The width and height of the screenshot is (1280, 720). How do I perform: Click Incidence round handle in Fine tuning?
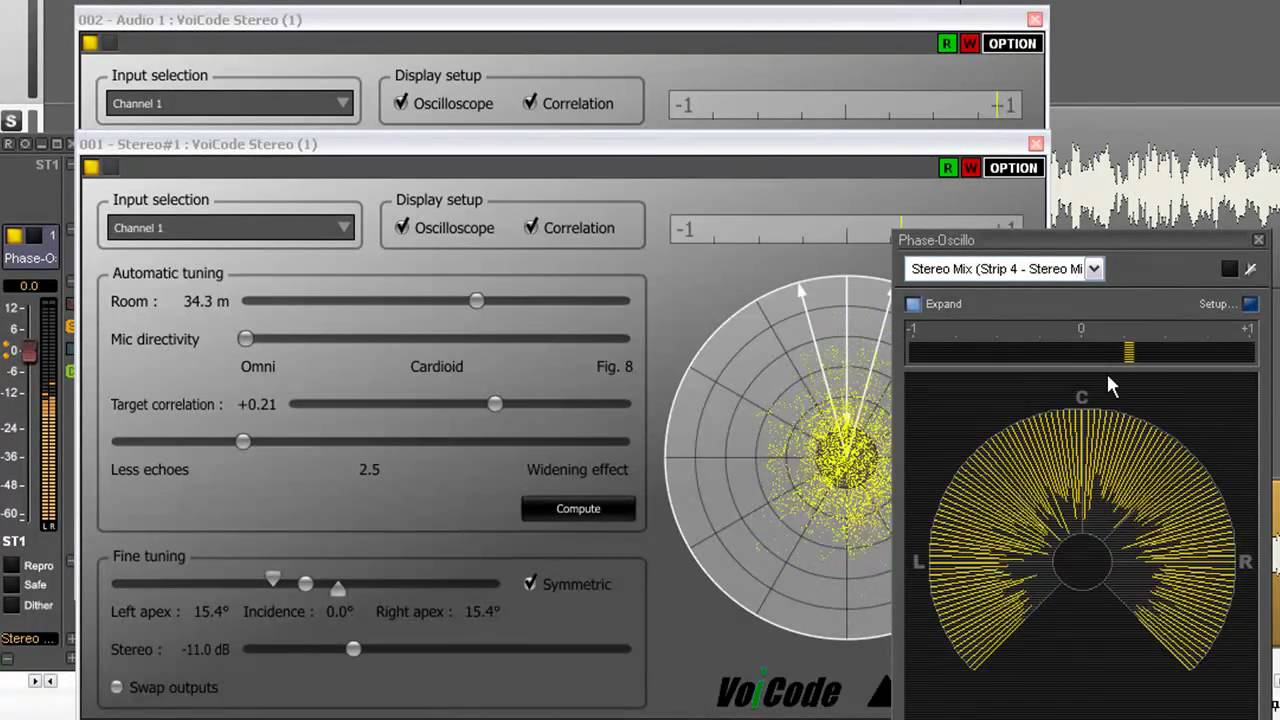tap(306, 583)
